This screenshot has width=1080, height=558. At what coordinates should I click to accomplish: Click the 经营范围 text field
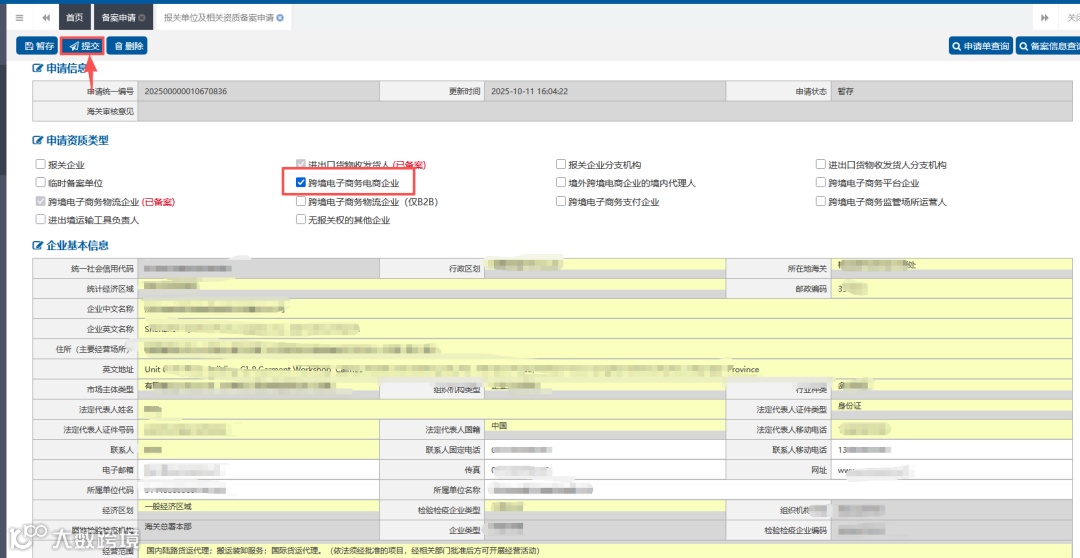(x=605, y=551)
